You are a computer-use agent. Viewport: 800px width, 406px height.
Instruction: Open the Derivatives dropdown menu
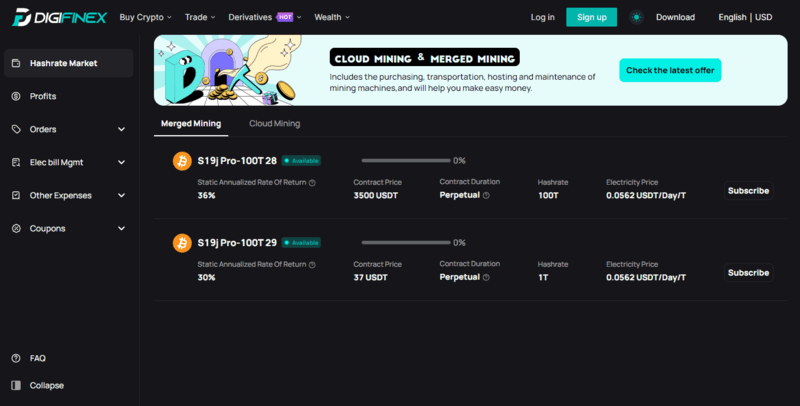(265, 17)
